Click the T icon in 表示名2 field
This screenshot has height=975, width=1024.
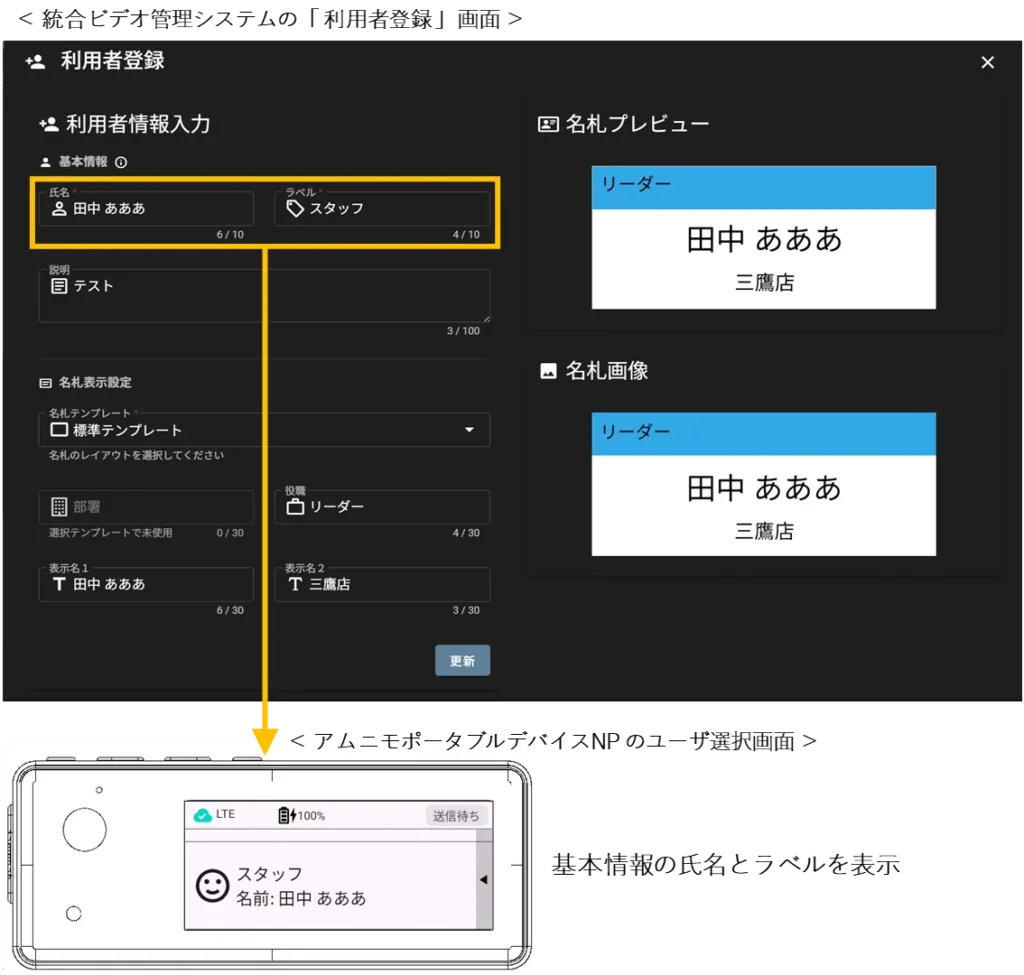click(295, 584)
